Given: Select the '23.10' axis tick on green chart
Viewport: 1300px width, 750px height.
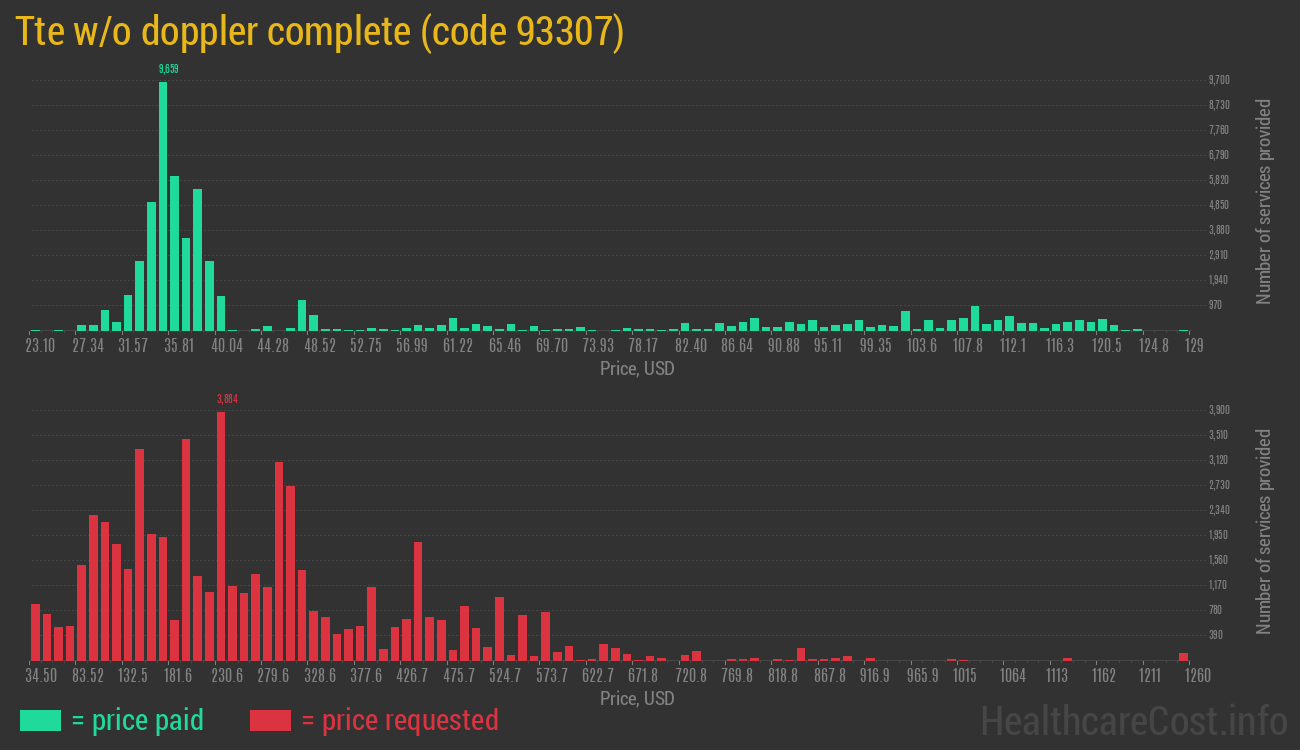Looking at the screenshot, I should point(40,345).
